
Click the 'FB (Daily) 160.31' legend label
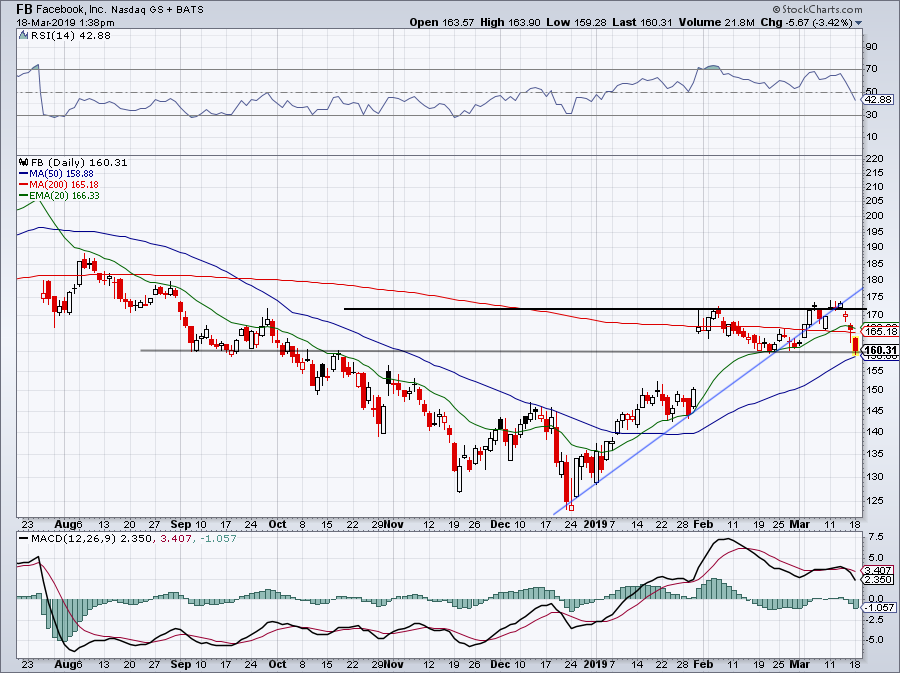79,162
